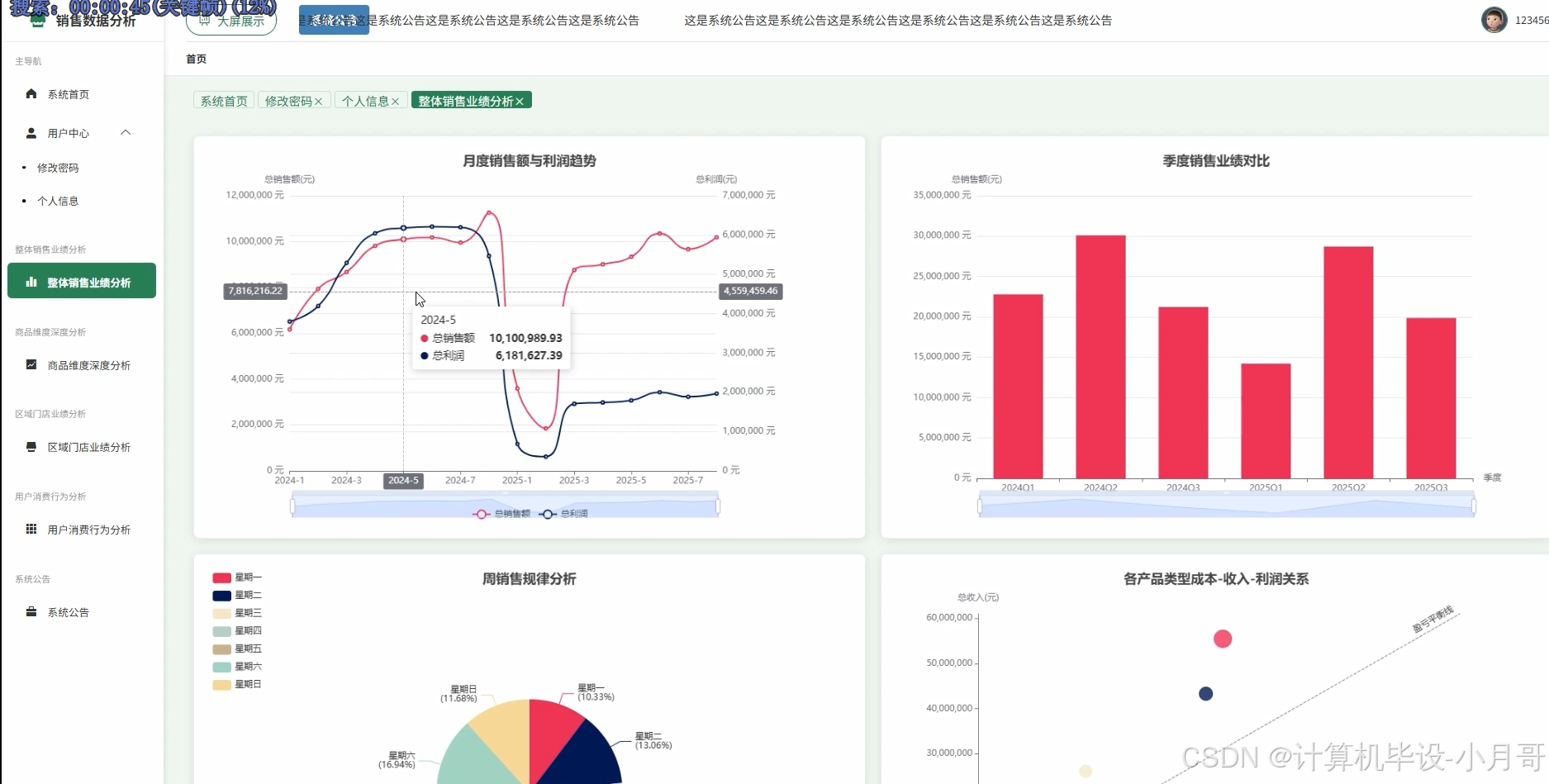Click the blue 系统公告 button
The height and width of the screenshot is (784, 1549).
[x=334, y=20]
